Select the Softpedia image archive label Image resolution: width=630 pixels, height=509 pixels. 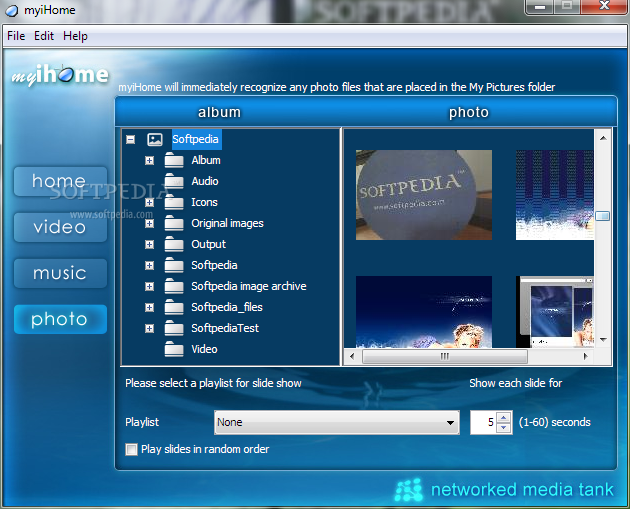point(249,286)
